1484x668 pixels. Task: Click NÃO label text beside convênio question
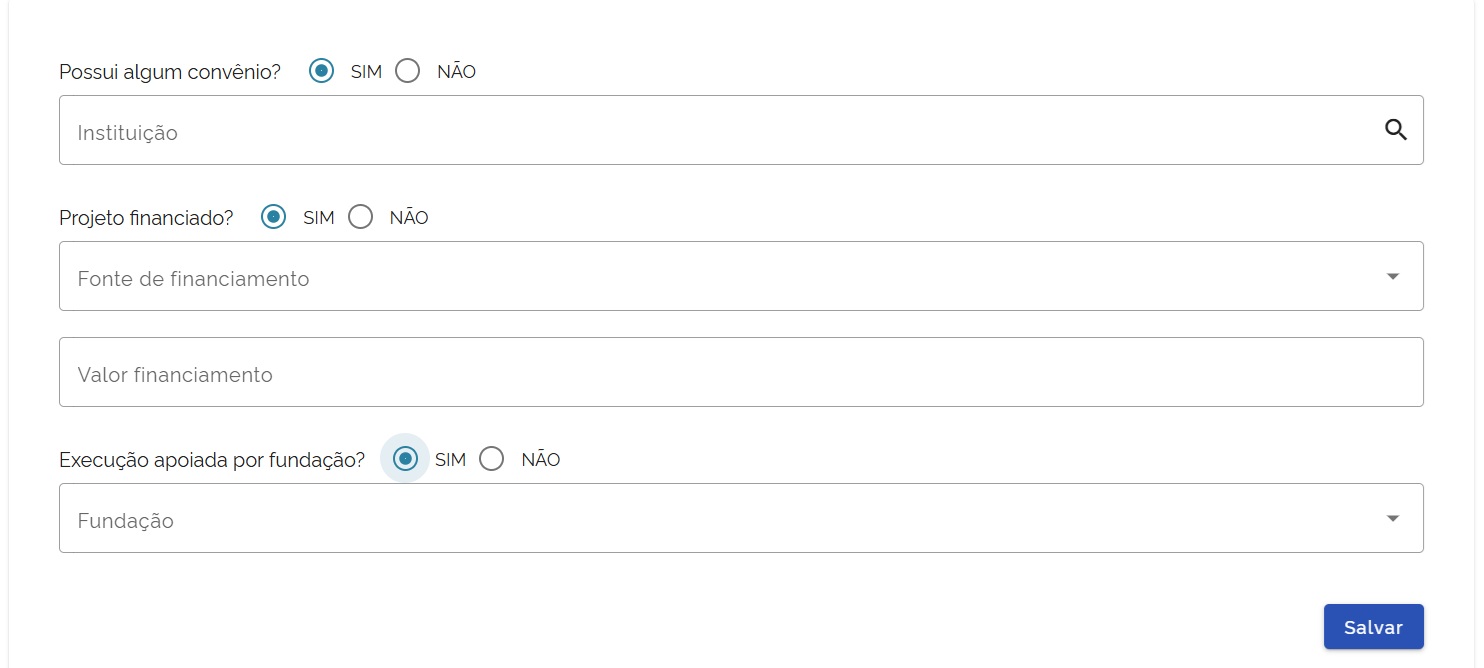click(x=456, y=72)
